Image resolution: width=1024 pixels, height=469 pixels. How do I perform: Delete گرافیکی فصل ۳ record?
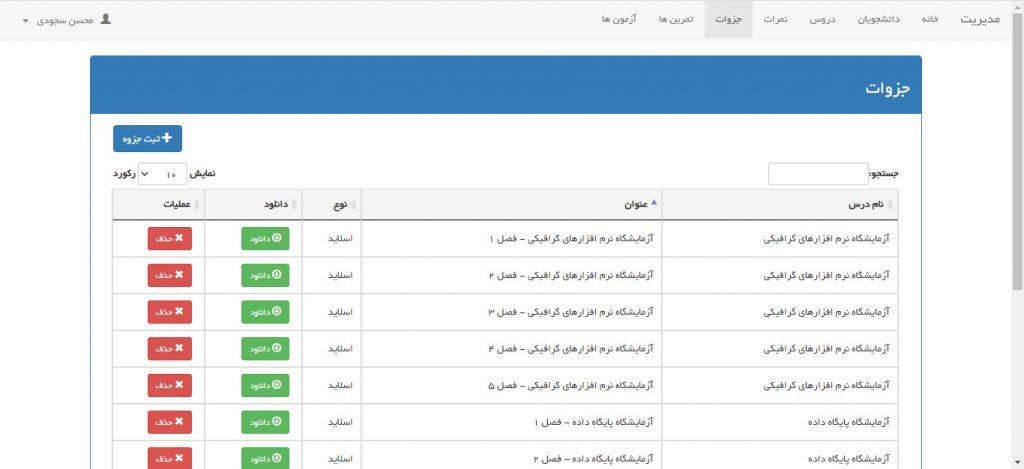click(x=170, y=312)
